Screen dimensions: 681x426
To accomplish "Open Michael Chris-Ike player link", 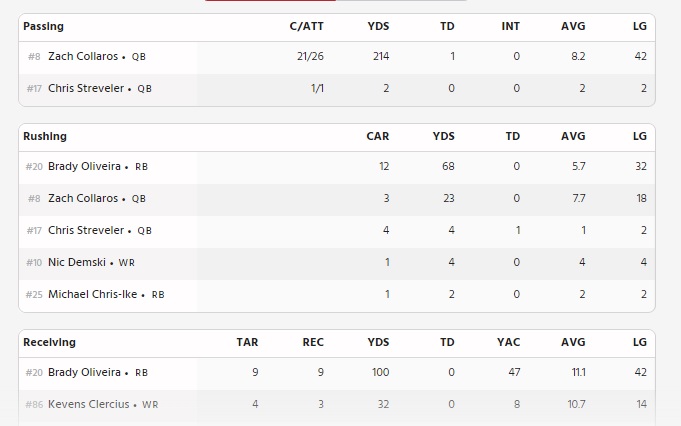I will (x=93, y=294).
